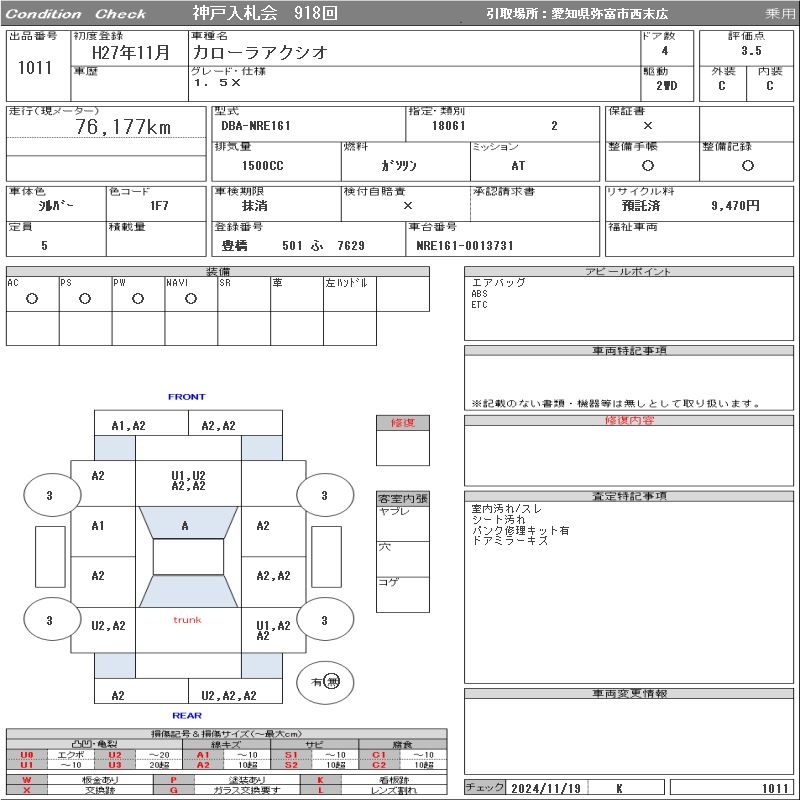Click the 査定特記事項 section header
Image resolution: width=800 pixels, height=800 pixels.
(x=629, y=496)
